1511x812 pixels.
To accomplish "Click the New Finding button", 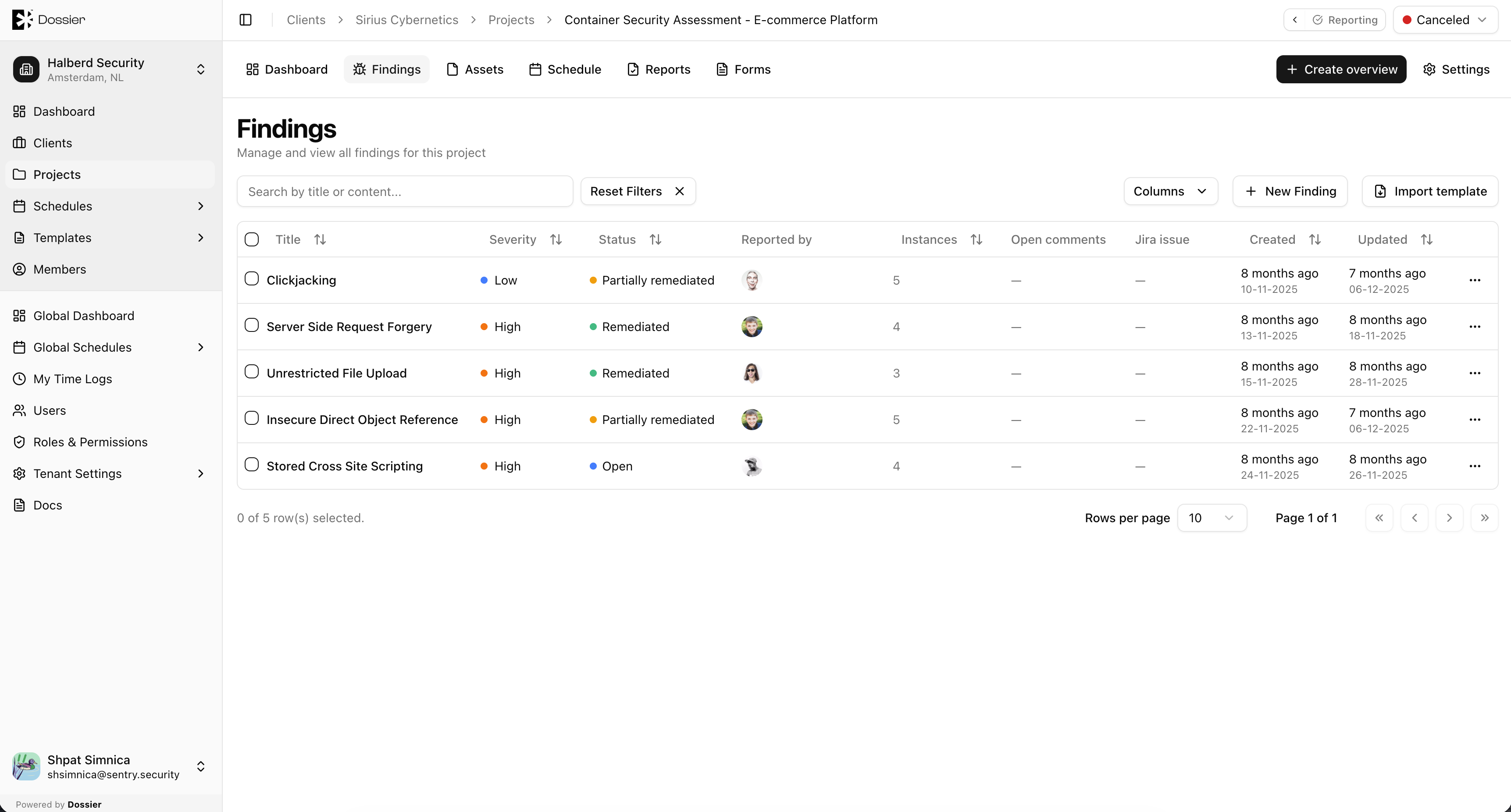I will (1290, 191).
